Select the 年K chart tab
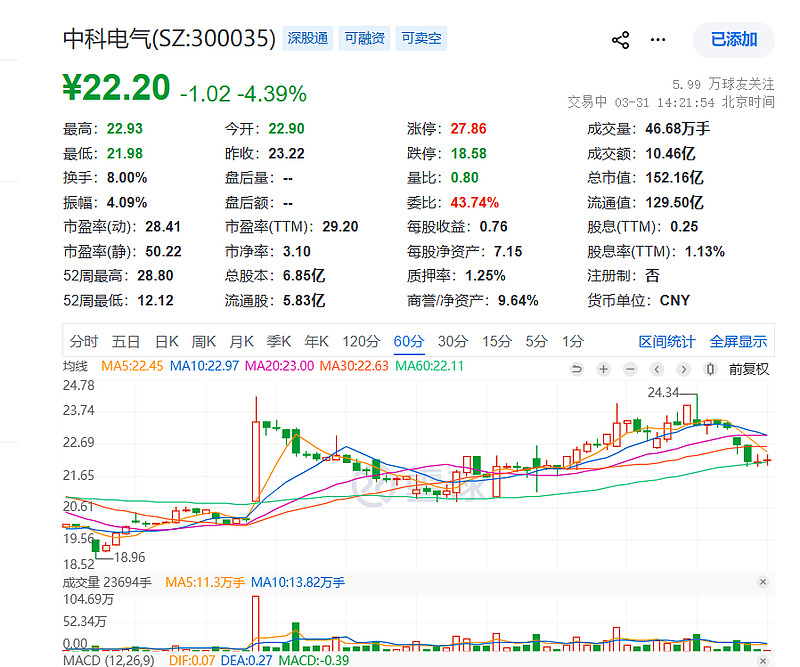The width and height of the screenshot is (800, 667). tap(316, 341)
